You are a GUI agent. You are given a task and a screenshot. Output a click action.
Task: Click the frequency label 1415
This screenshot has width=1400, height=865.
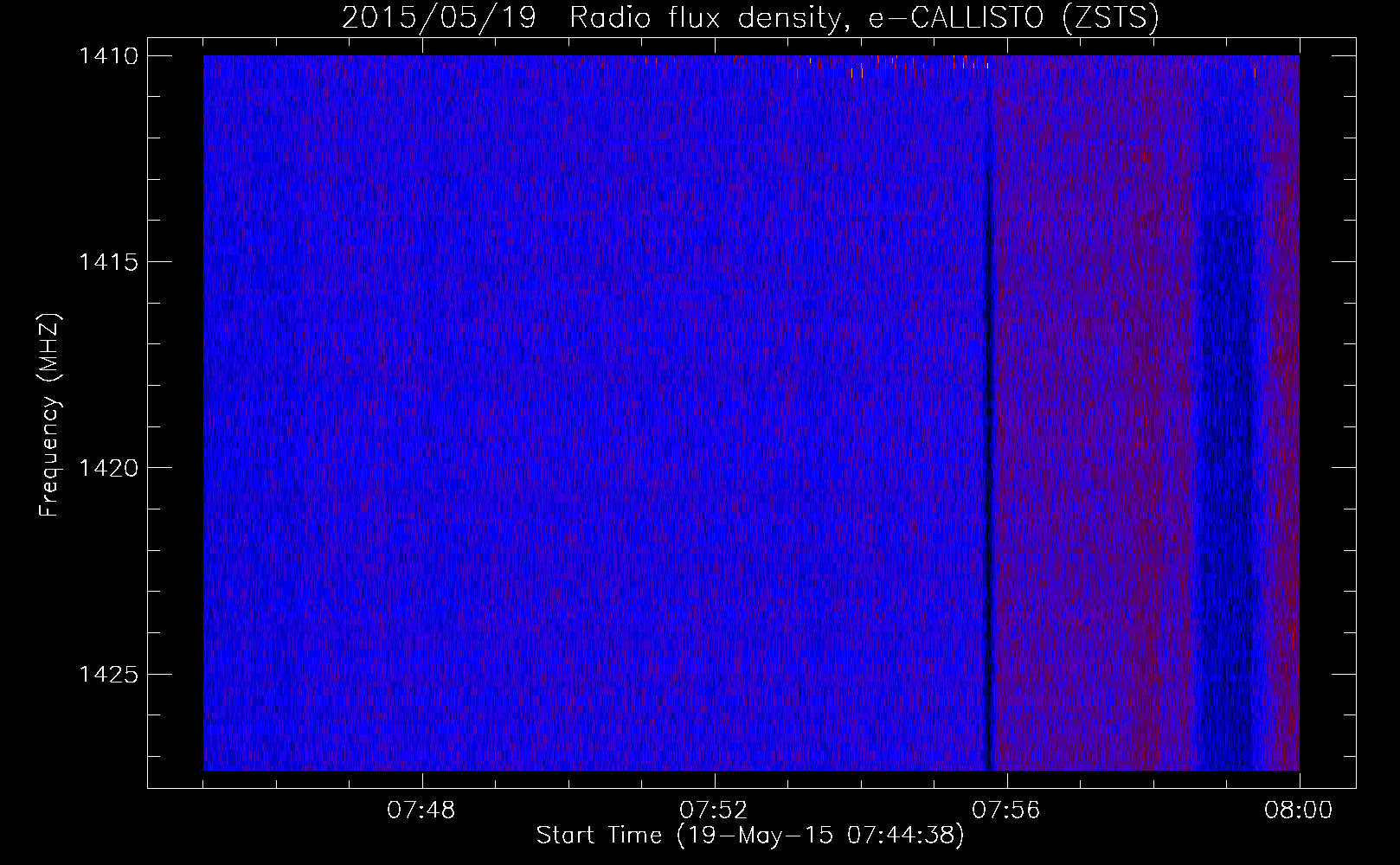[108, 262]
